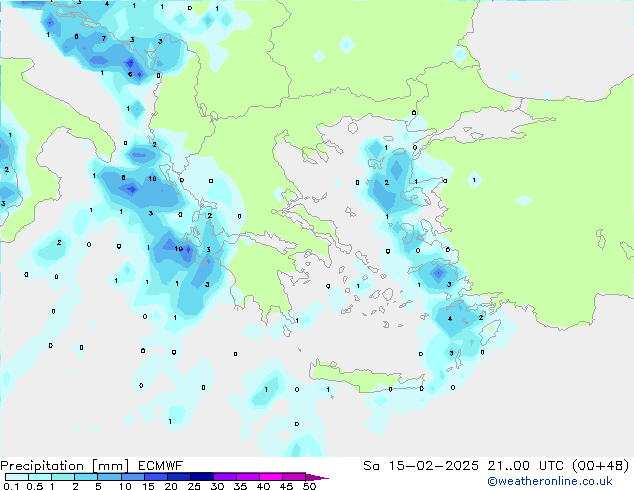Click the '50' legend scale number
Screen dimensions: 634x490
tap(310, 486)
